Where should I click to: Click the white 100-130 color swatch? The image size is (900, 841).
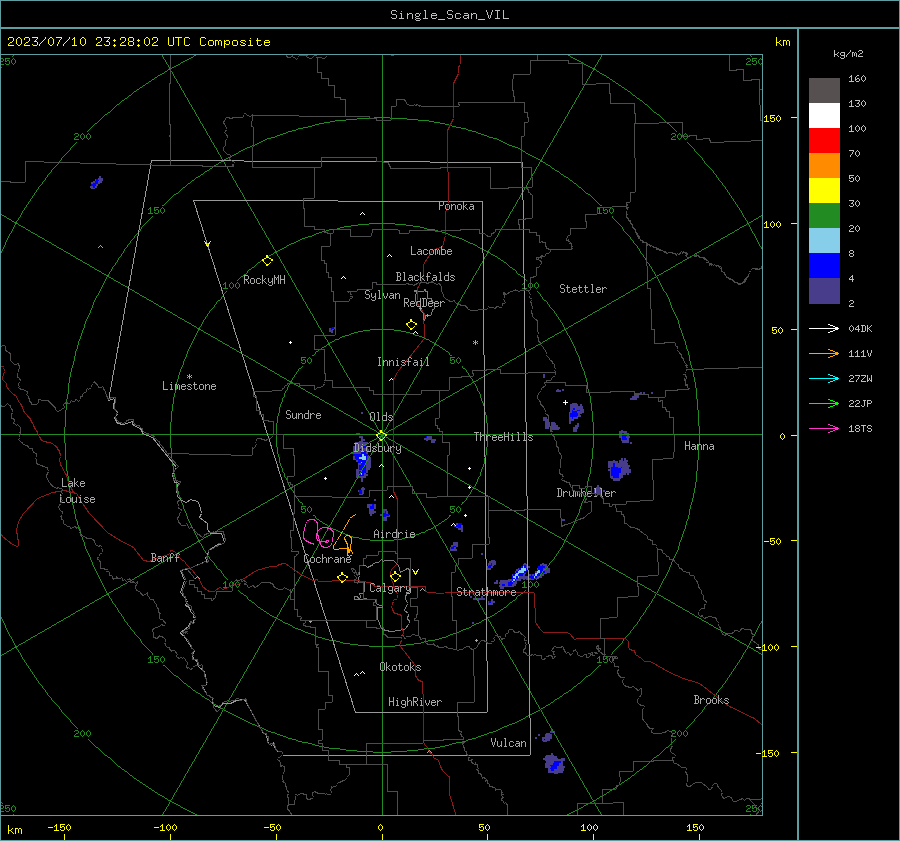824,116
